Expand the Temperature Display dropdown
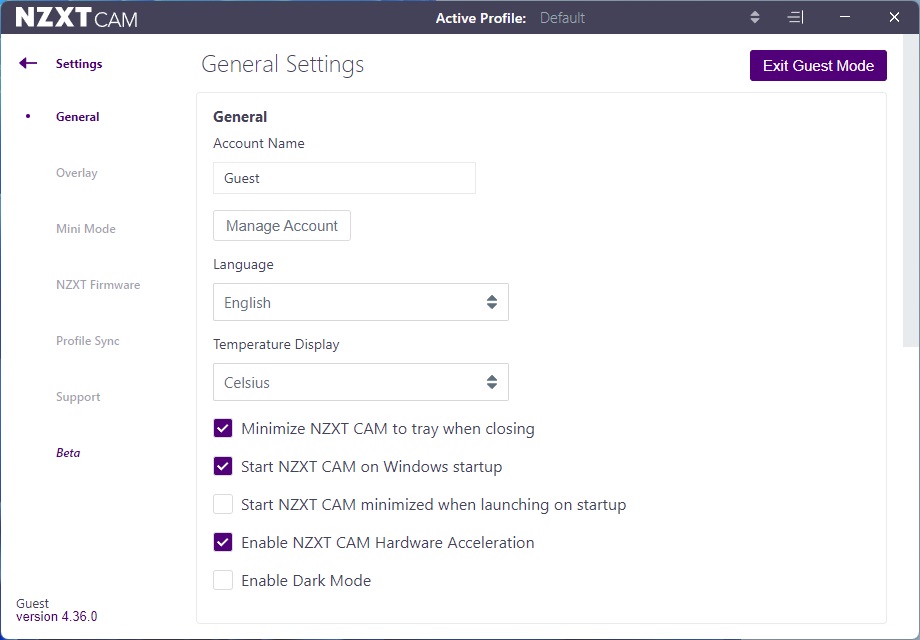Viewport: 920px width, 640px height. (x=360, y=383)
